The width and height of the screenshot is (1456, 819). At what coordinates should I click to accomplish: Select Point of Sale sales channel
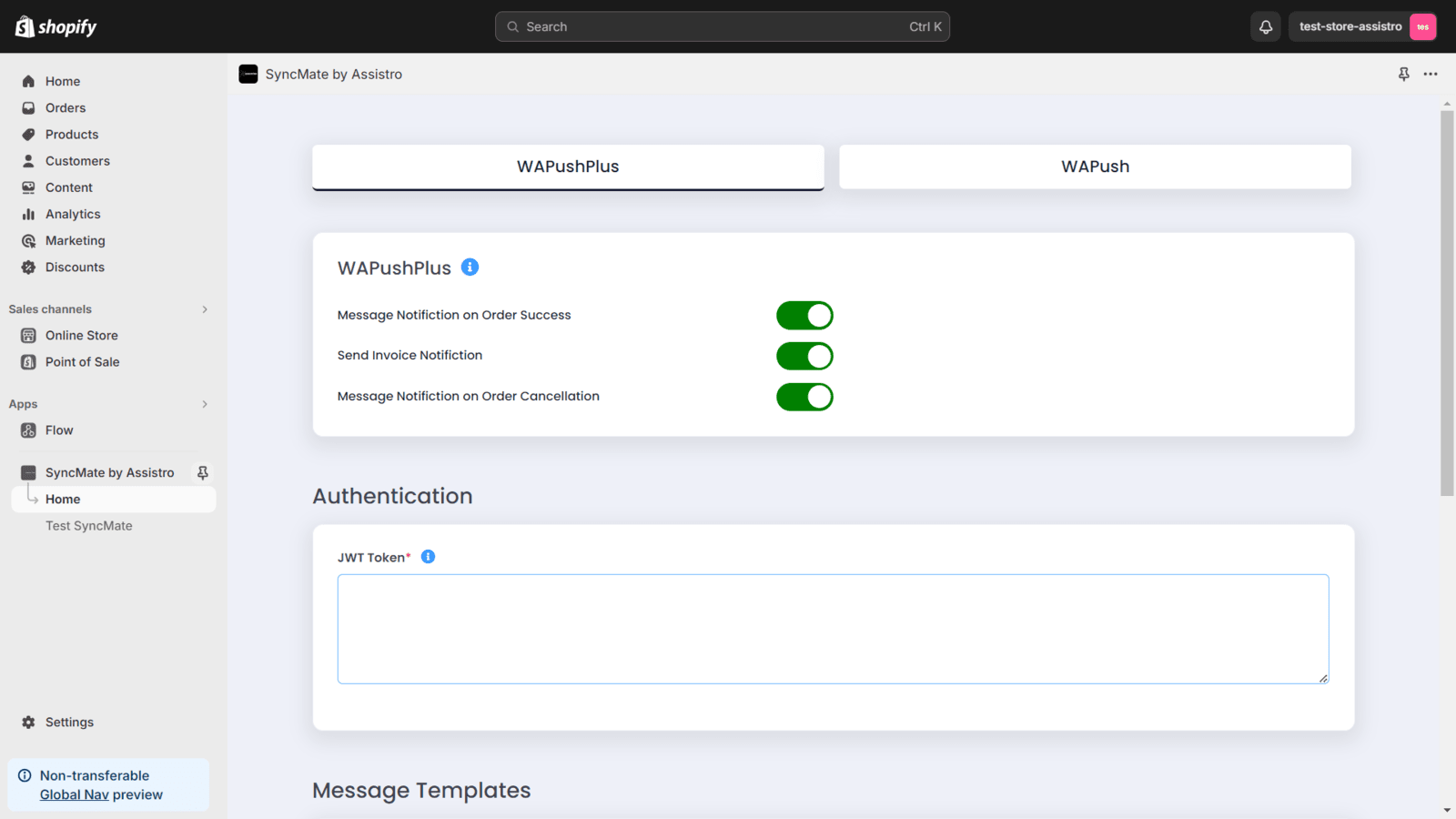pos(82,361)
